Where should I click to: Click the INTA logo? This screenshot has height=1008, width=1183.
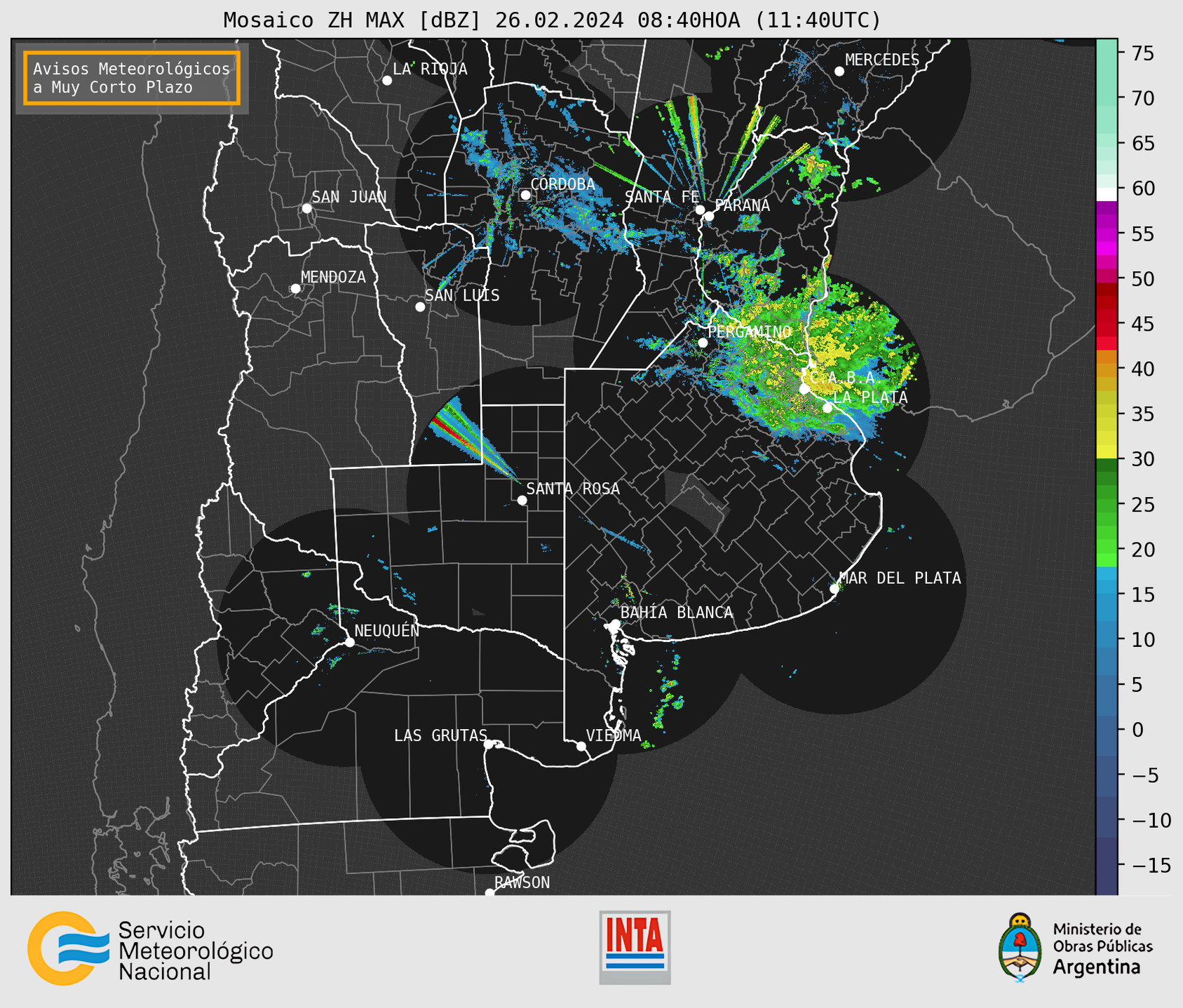(635, 947)
